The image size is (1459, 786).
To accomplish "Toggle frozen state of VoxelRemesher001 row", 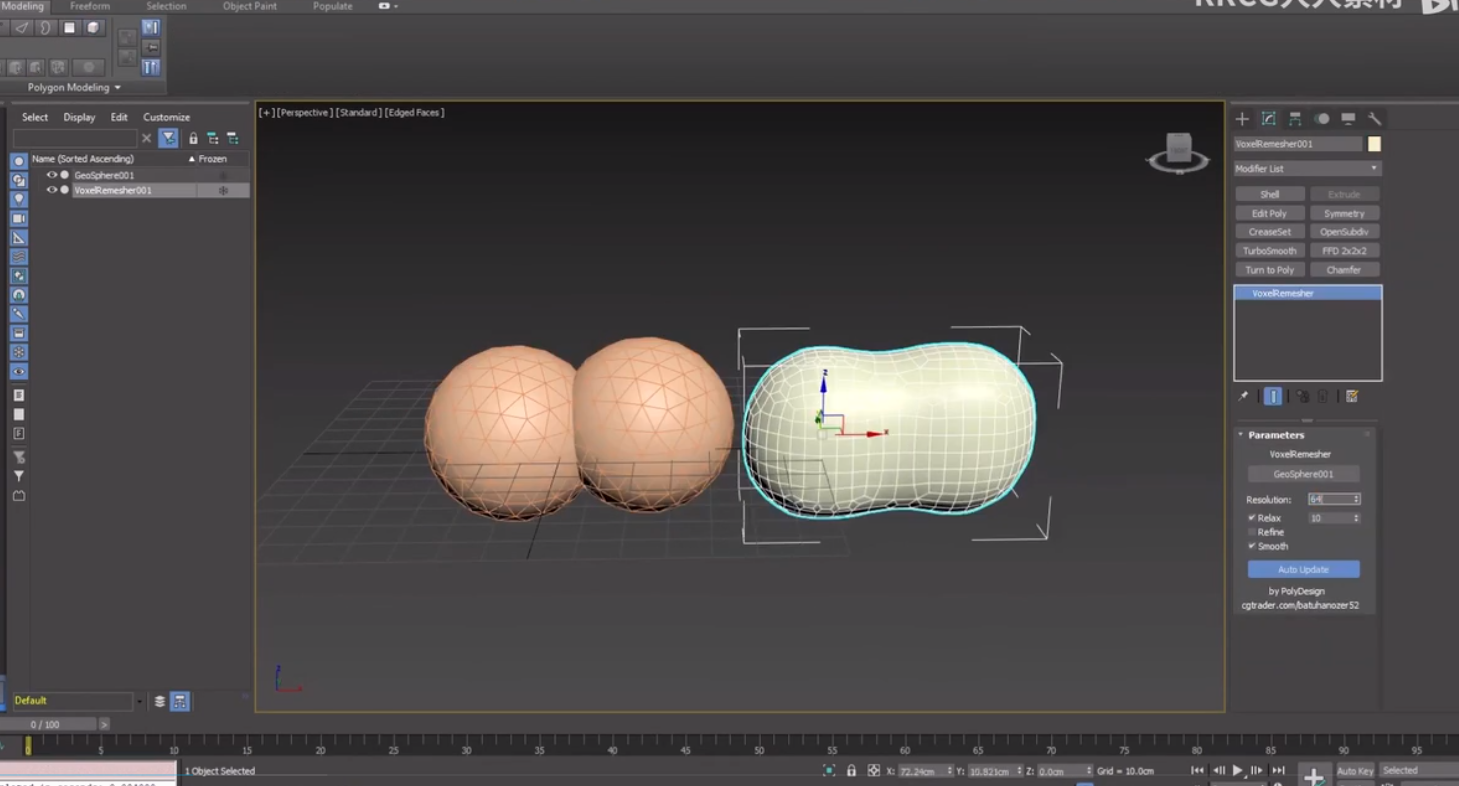I will click(x=223, y=190).
